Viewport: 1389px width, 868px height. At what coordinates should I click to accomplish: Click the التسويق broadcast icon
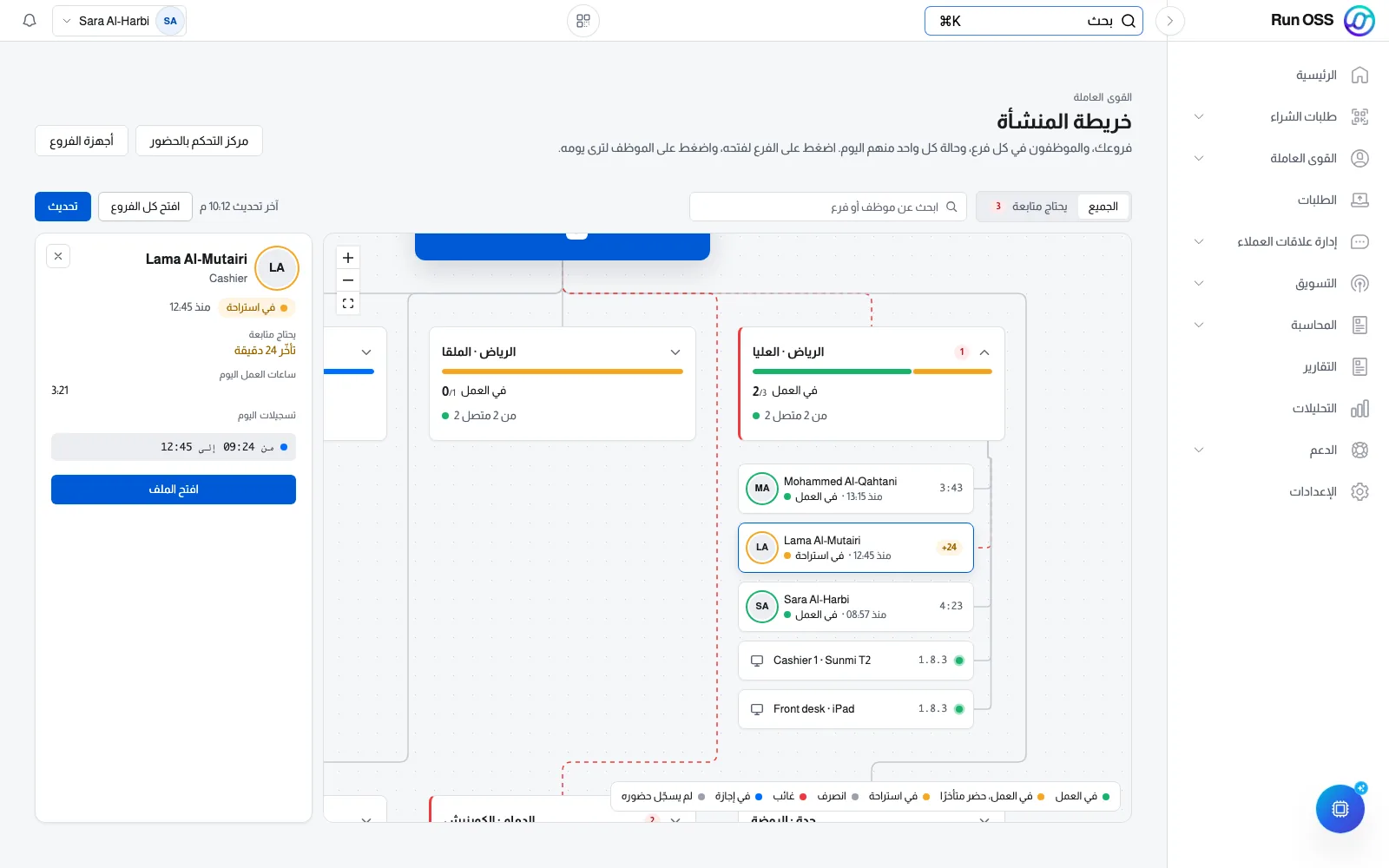1360,284
